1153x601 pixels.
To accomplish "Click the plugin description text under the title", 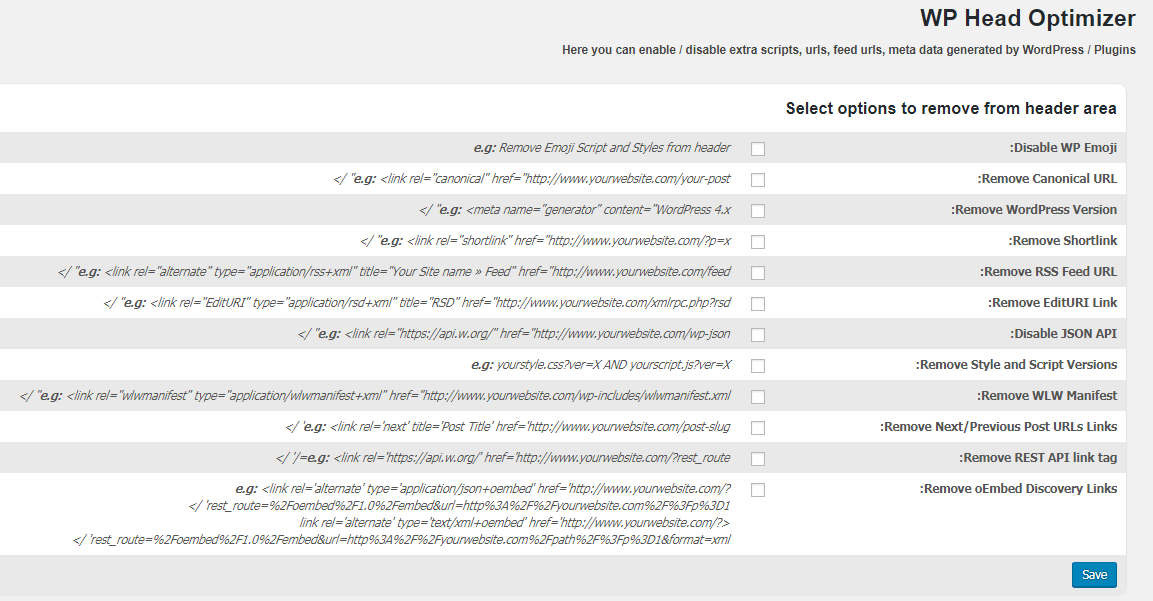I will (x=848, y=50).
